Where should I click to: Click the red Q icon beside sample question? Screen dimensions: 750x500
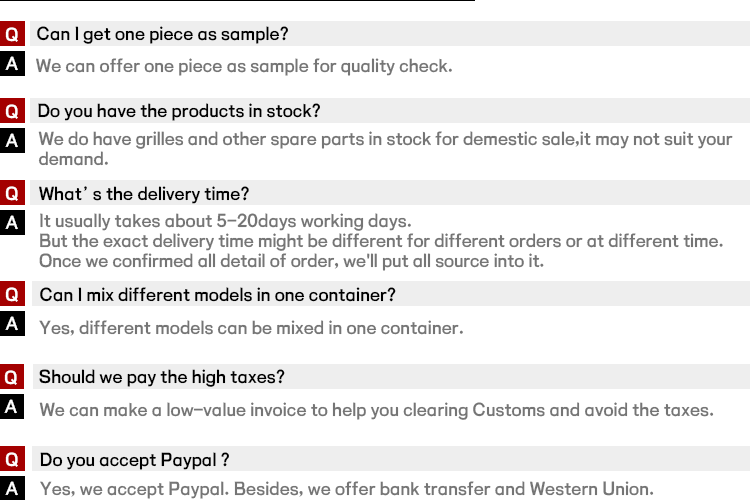point(12,34)
